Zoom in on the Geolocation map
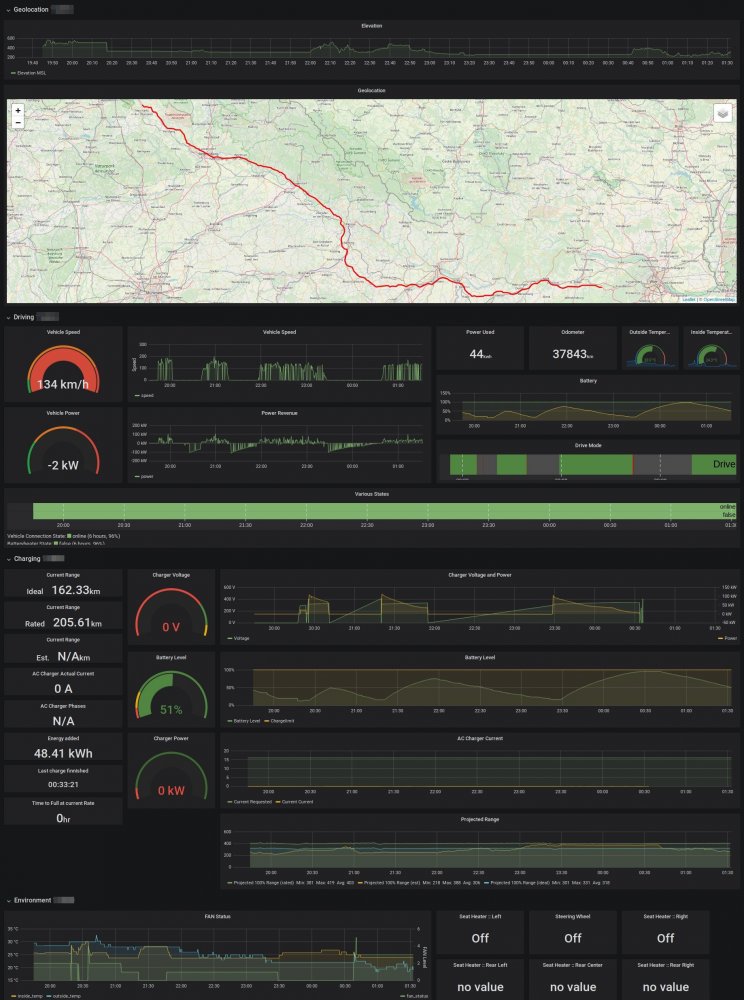The width and height of the screenshot is (744, 1000). pos(18,110)
